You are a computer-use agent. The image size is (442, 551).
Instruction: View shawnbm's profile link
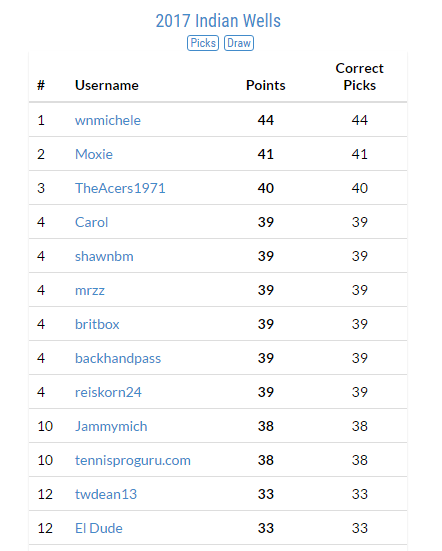coord(104,257)
